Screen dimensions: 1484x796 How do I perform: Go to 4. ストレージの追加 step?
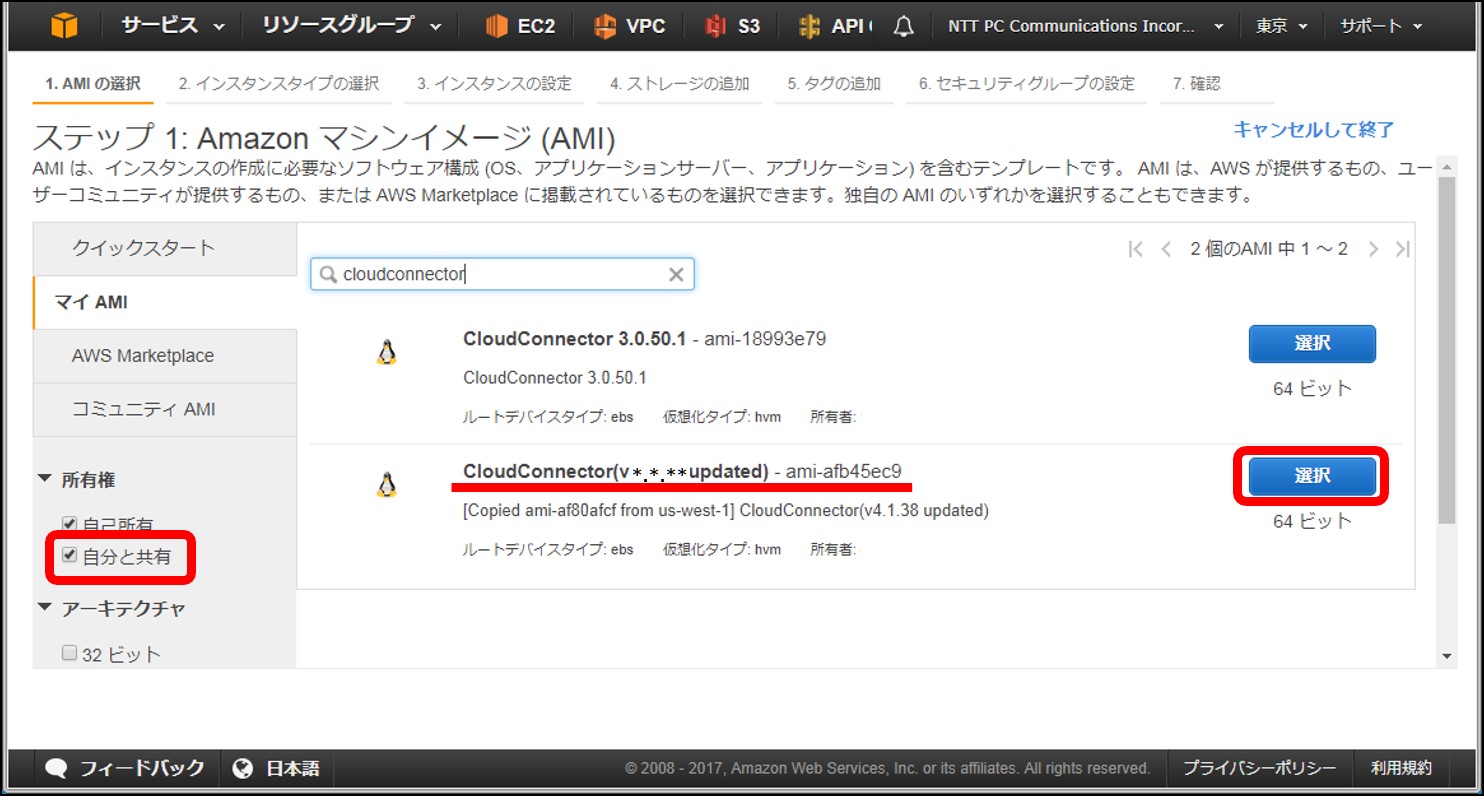[x=680, y=84]
